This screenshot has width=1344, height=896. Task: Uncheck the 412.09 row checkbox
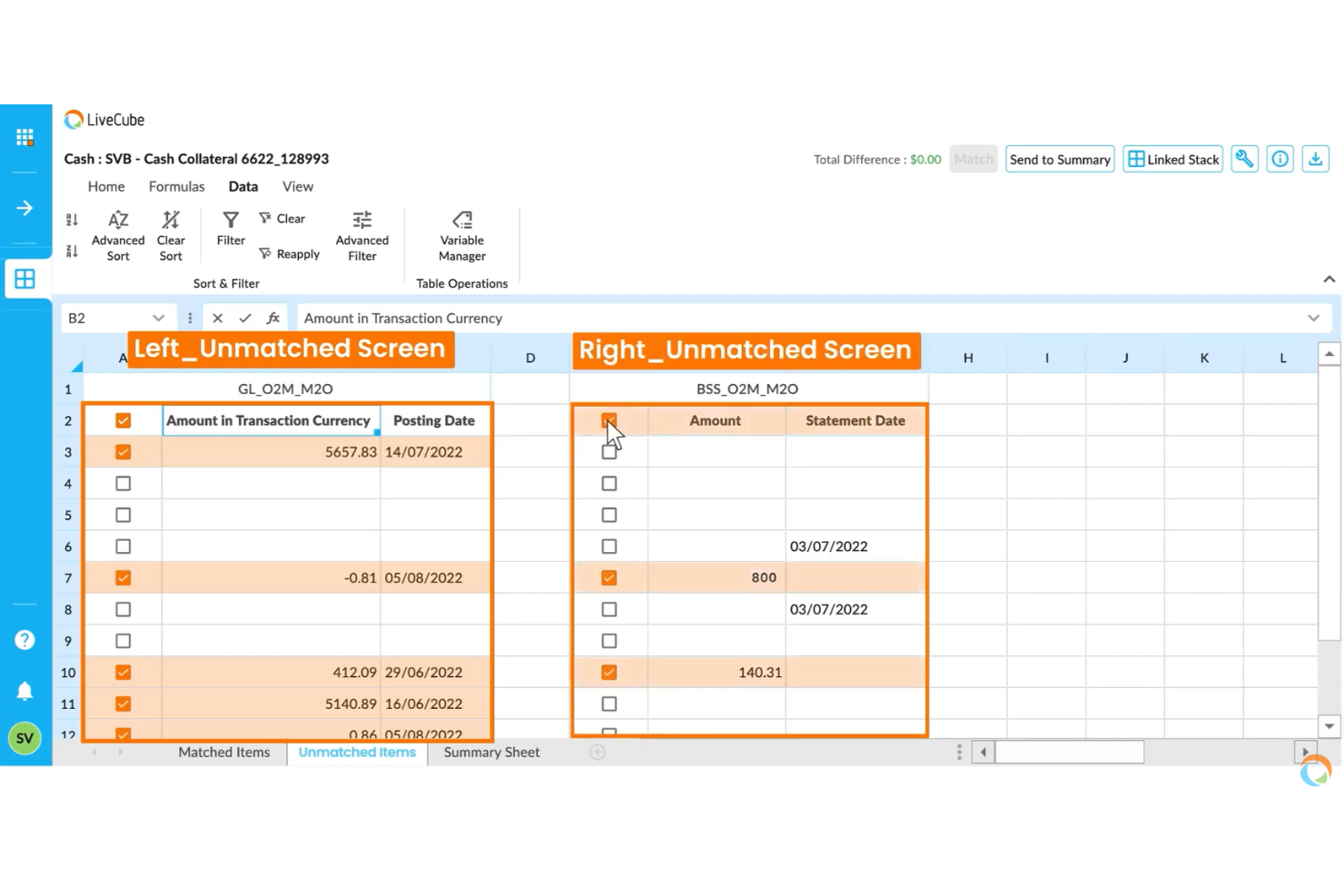[x=124, y=673]
